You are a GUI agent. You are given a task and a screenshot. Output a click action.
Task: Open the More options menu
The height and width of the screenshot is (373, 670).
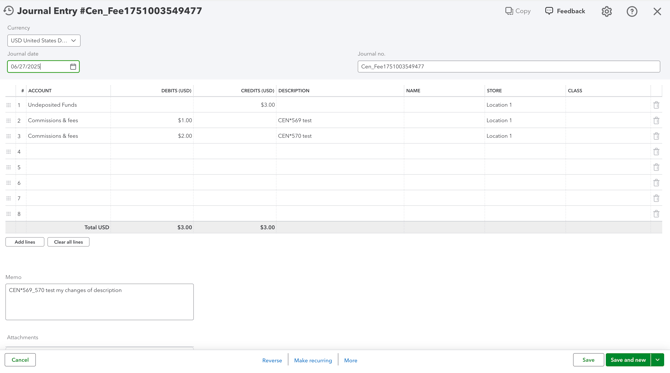[x=350, y=361]
